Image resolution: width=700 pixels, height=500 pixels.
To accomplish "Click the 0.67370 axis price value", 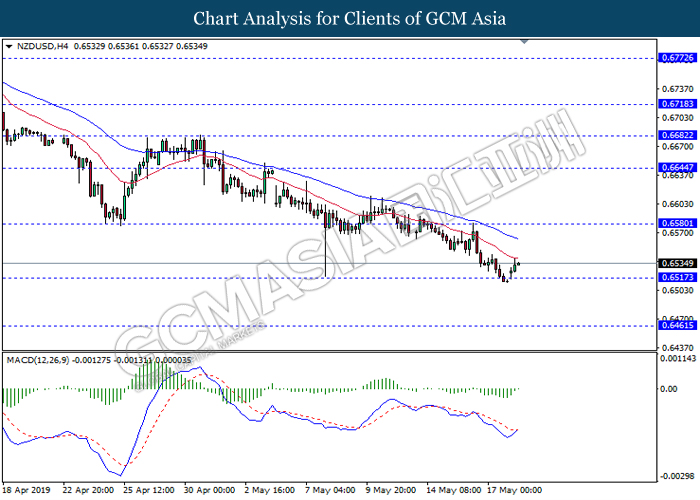I will tap(678, 89).
